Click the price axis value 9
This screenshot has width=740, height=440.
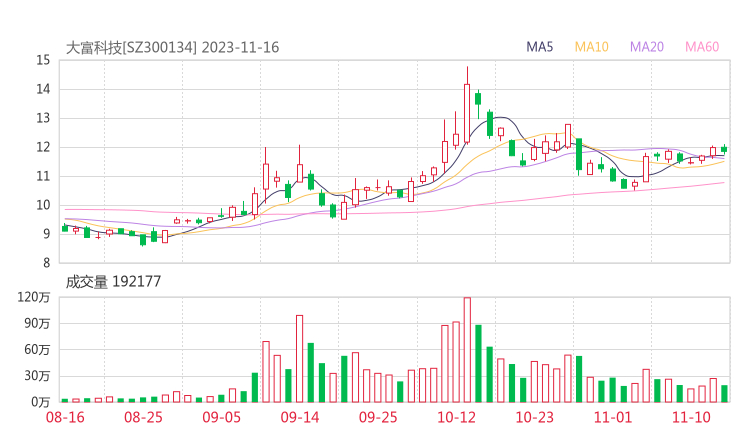pyautogui.click(x=46, y=234)
